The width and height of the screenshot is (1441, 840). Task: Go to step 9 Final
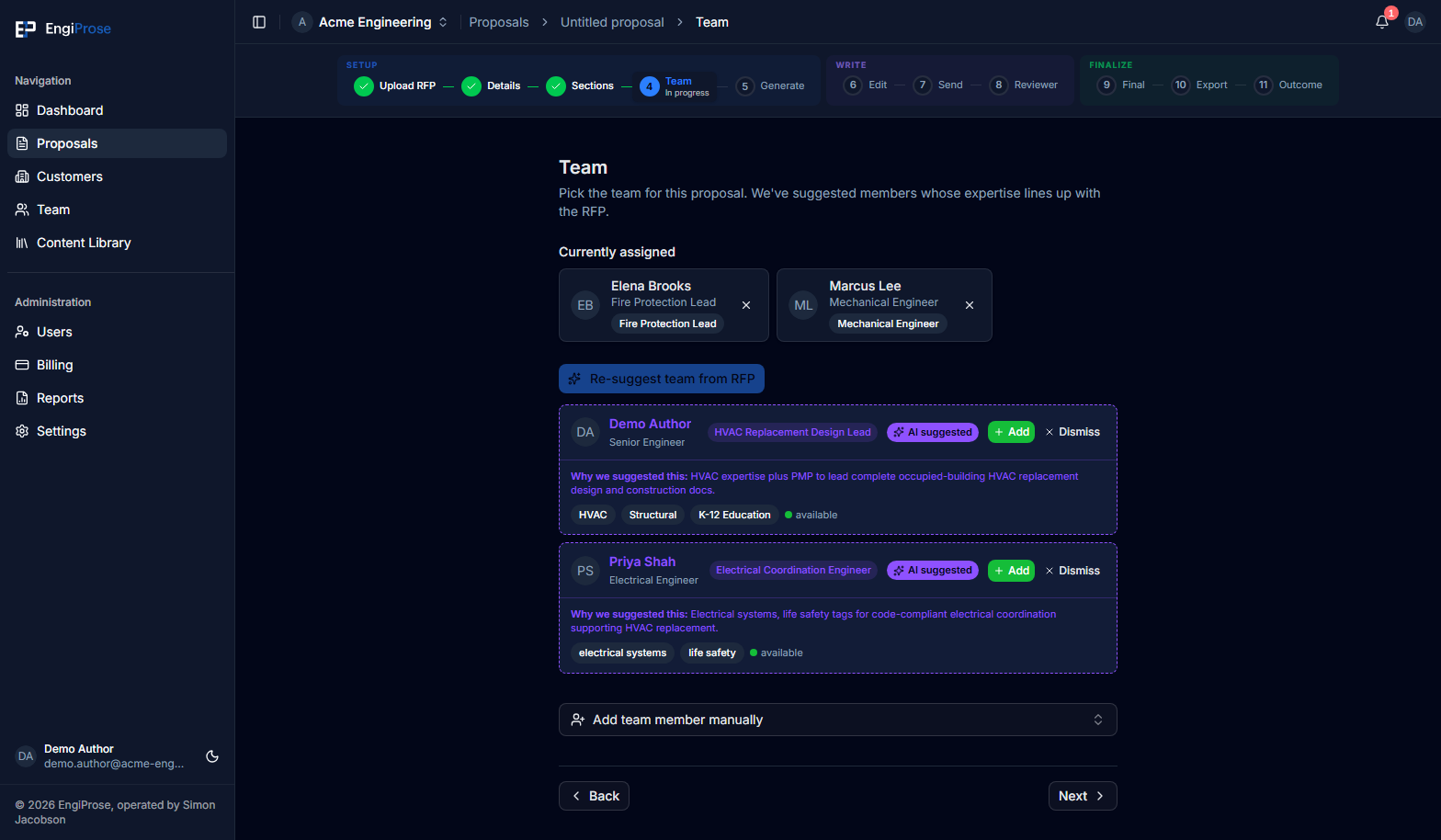tap(1121, 85)
